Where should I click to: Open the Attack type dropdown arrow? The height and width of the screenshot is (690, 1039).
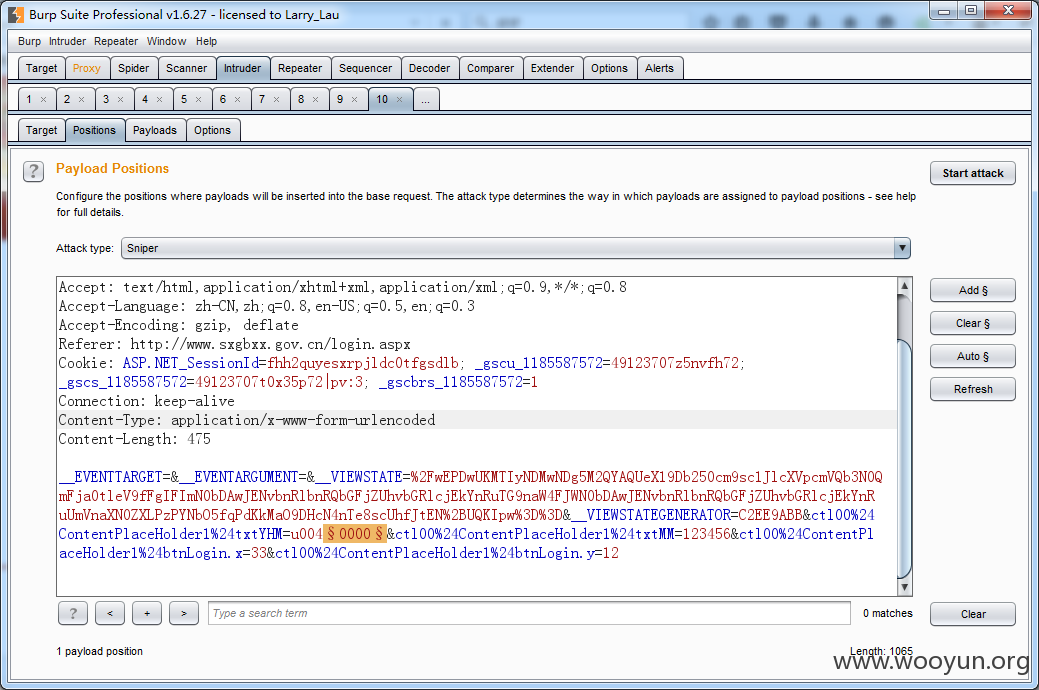click(902, 248)
